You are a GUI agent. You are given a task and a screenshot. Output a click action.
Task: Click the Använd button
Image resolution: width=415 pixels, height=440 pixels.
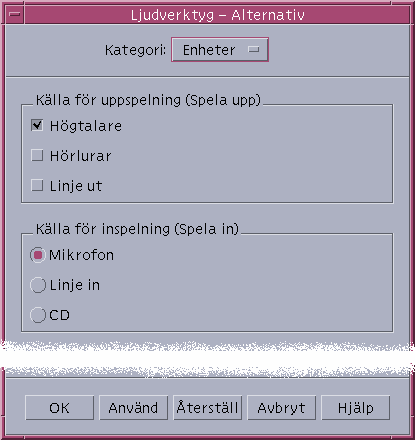point(134,408)
